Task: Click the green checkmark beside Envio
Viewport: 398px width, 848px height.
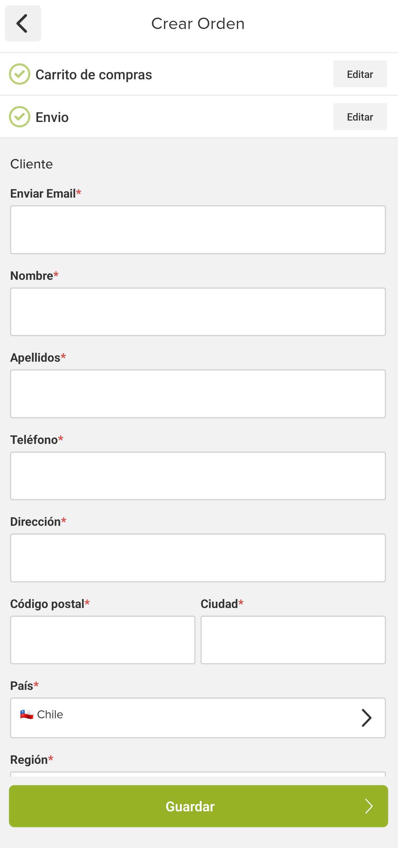Action: pos(19,117)
